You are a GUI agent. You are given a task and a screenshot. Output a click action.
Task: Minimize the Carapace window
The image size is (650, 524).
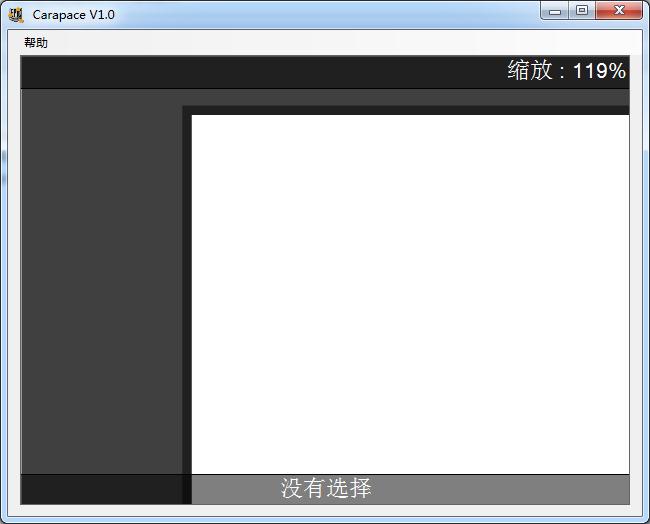555,10
